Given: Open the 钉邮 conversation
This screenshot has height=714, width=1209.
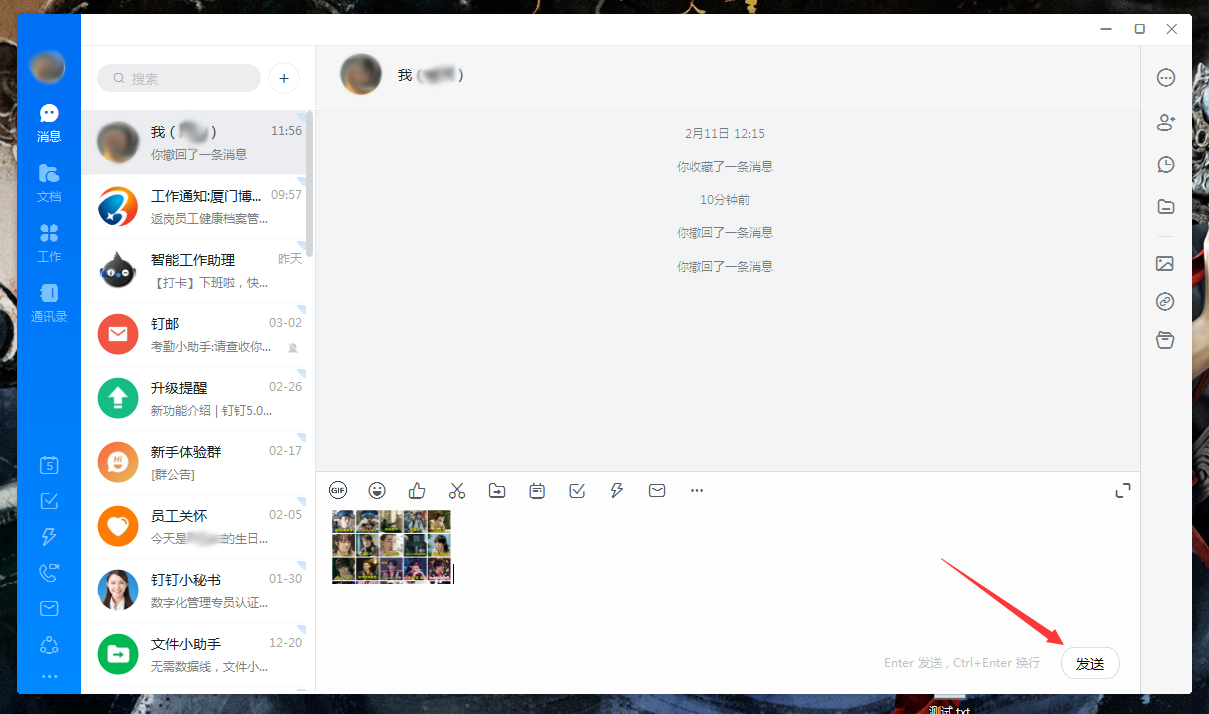Looking at the screenshot, I should [198, 334].
